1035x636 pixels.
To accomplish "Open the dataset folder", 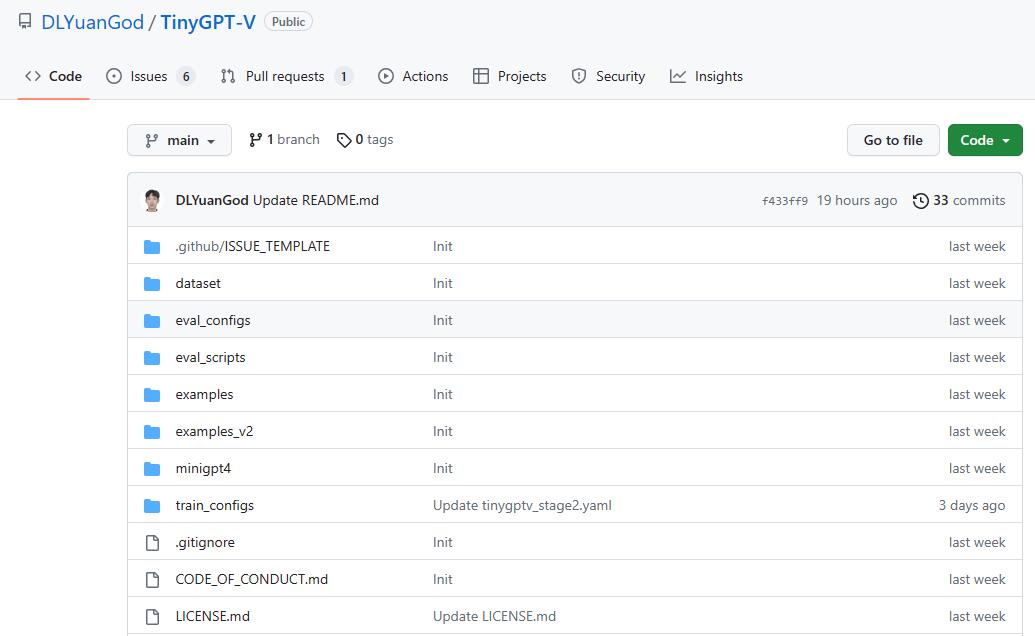I will coord(197,283).
